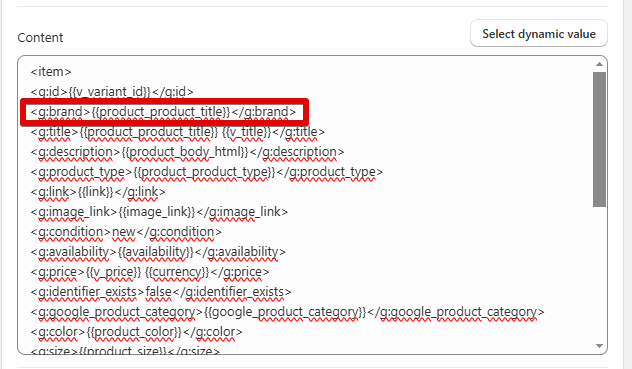This screenshot has height=369, width=632.
Task: Click the g:availability line
Action: click(158, 252)
